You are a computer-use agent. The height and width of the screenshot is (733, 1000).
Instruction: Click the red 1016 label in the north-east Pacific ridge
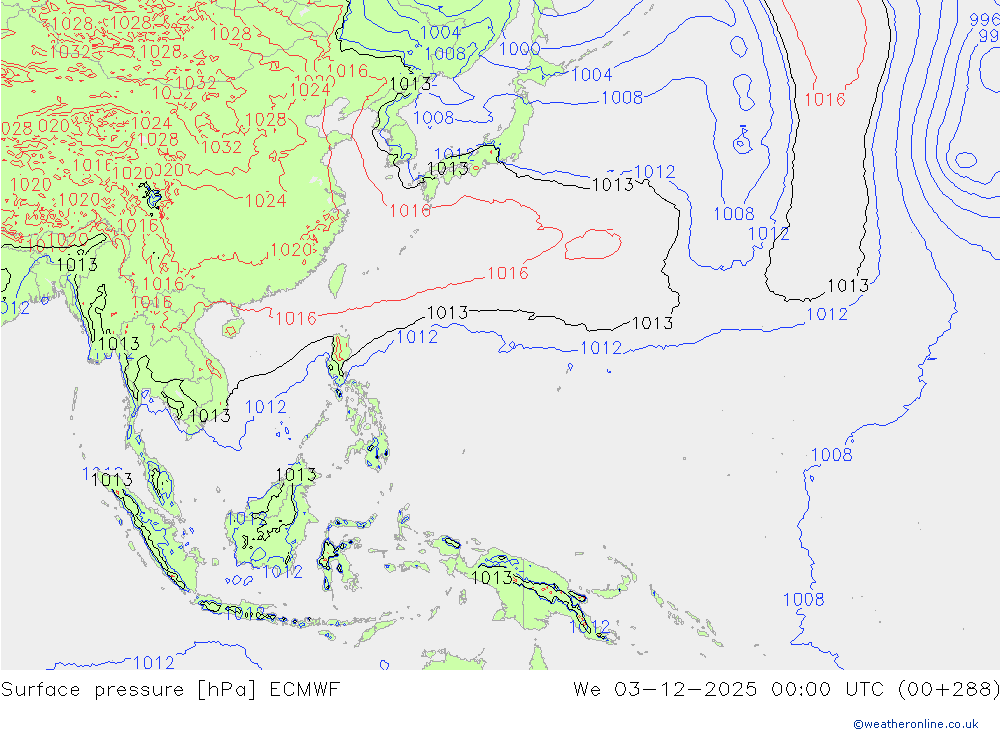825,100
